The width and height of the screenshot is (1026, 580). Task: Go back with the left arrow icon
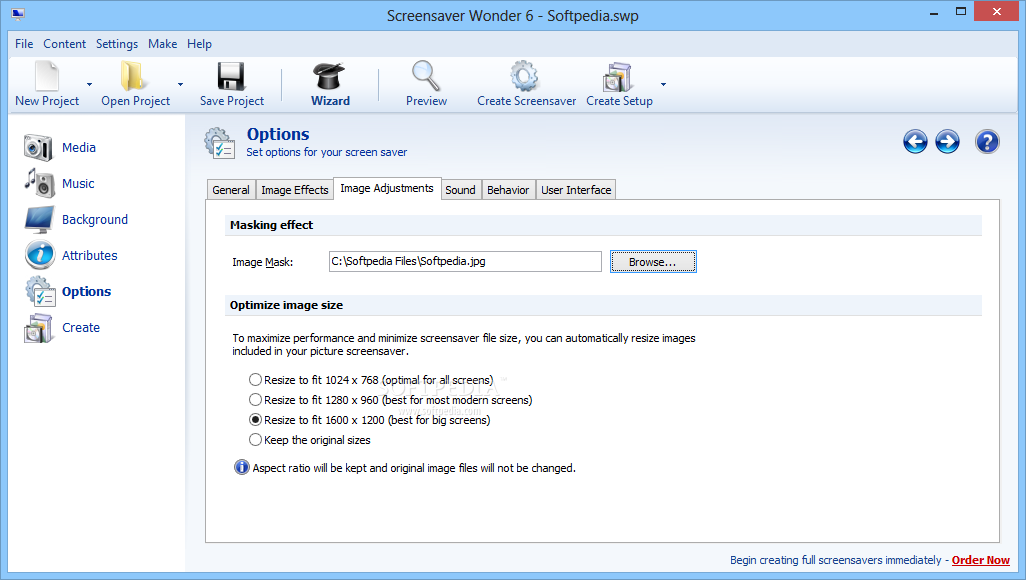(915, 141)
